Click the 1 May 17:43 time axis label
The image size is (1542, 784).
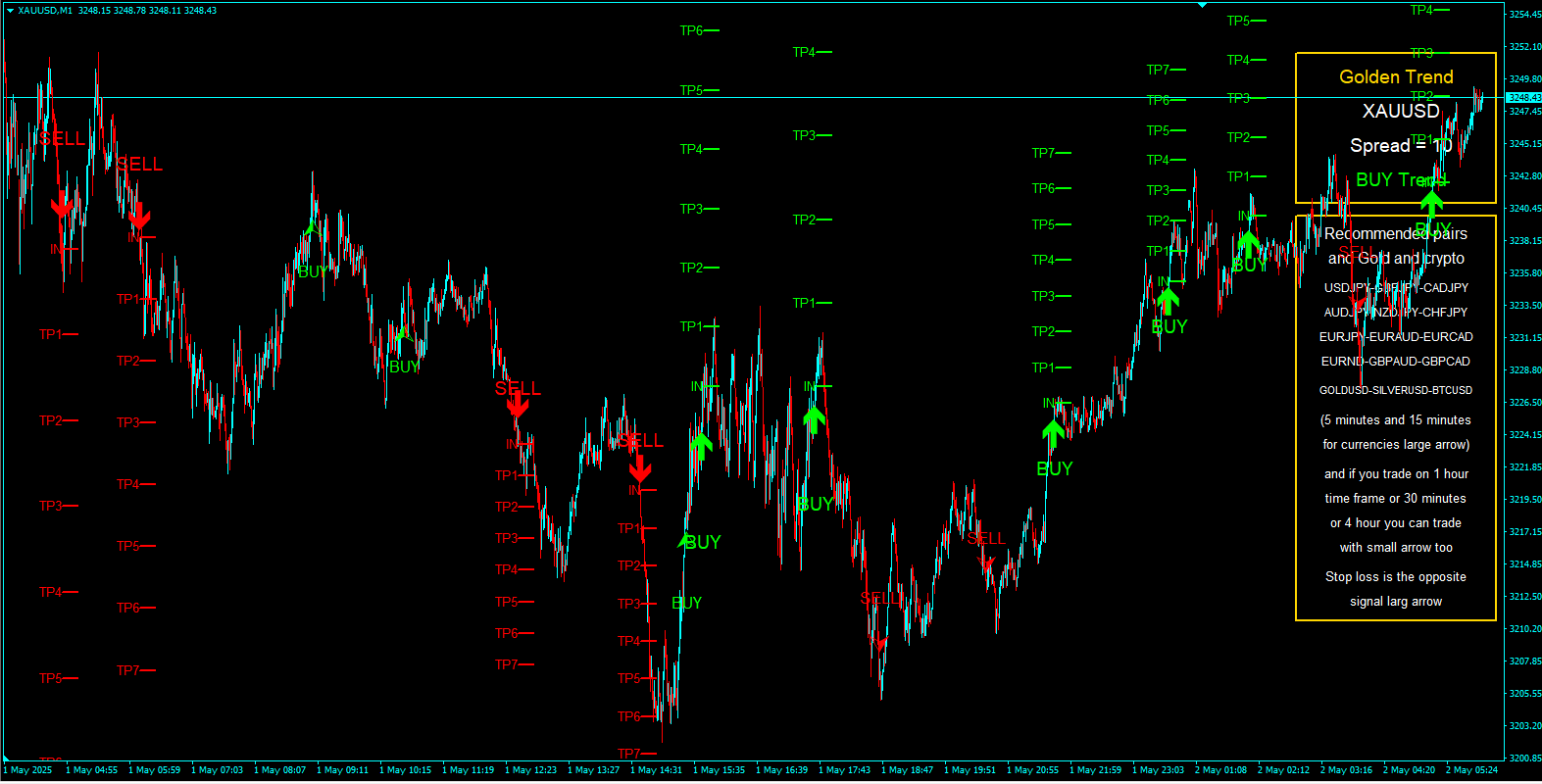844,770
